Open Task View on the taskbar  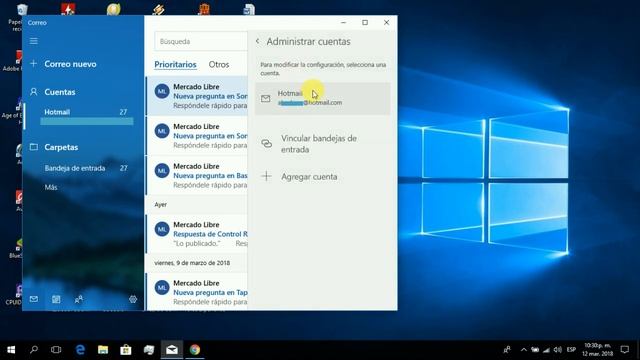tap(56, 350)
